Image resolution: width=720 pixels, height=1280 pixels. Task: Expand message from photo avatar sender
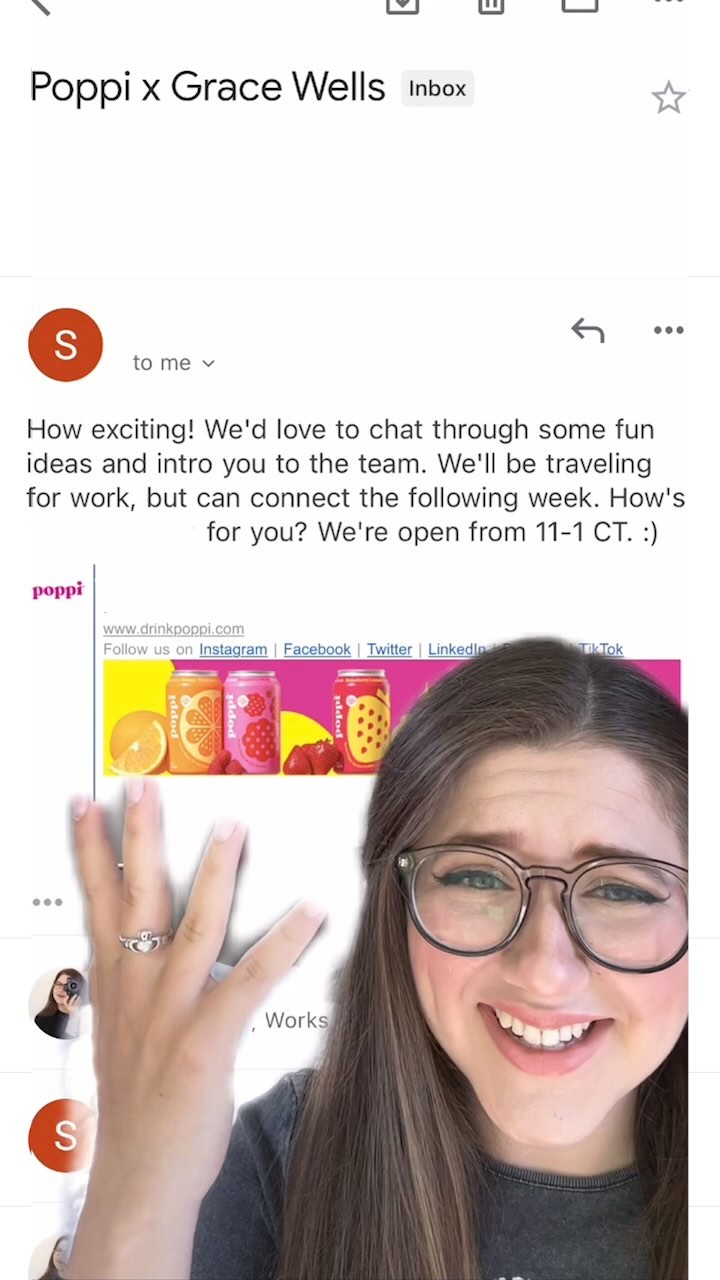coord(58,1003)
